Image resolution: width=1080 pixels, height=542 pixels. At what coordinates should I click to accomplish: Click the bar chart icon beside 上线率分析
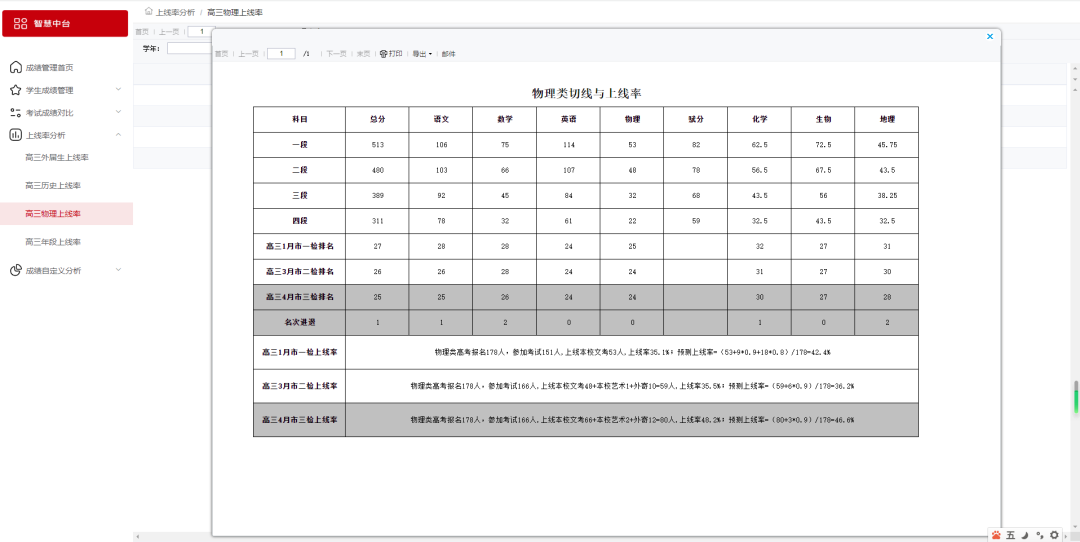15,135
